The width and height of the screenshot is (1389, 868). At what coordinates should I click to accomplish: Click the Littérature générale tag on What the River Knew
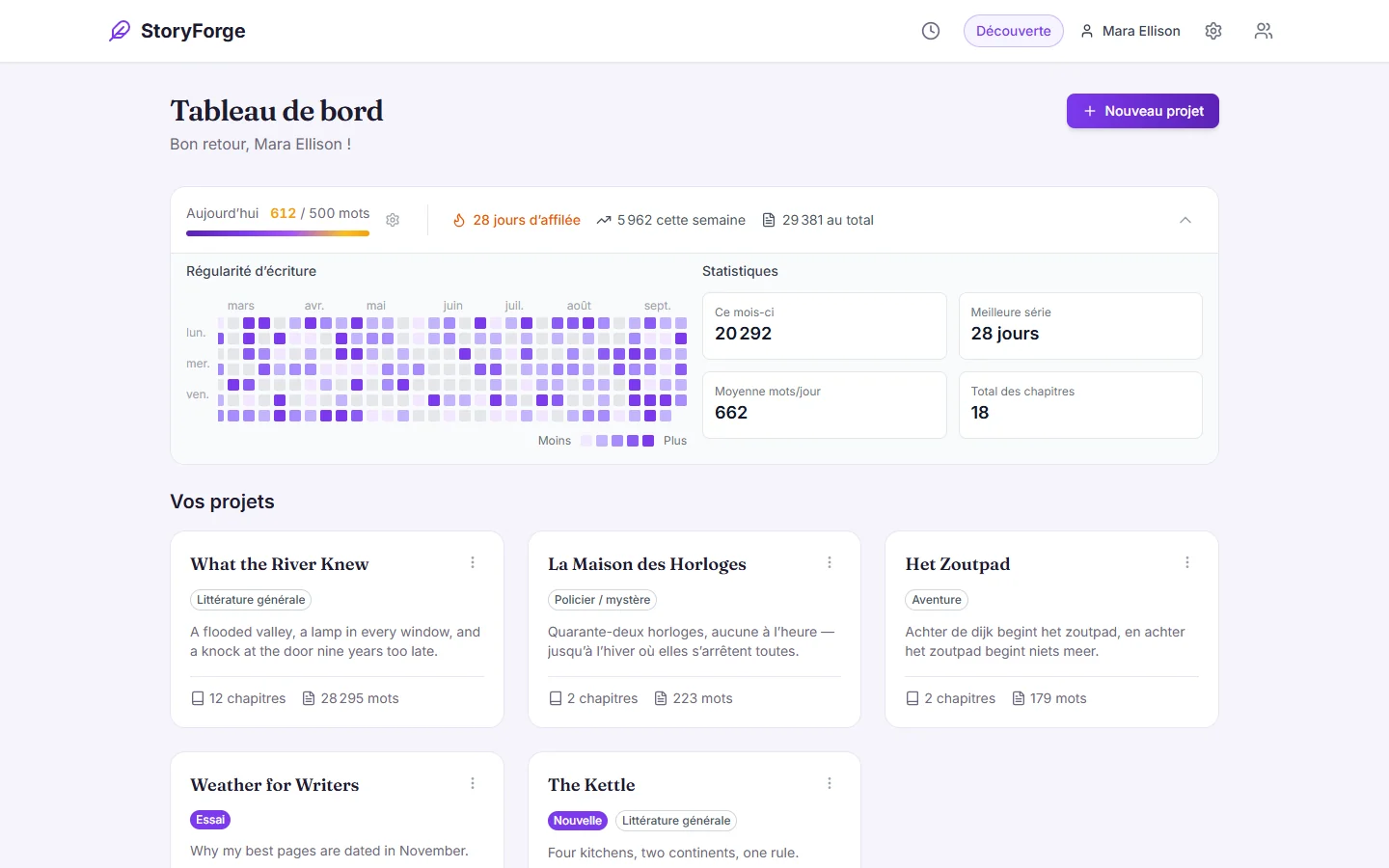(251, 600)
